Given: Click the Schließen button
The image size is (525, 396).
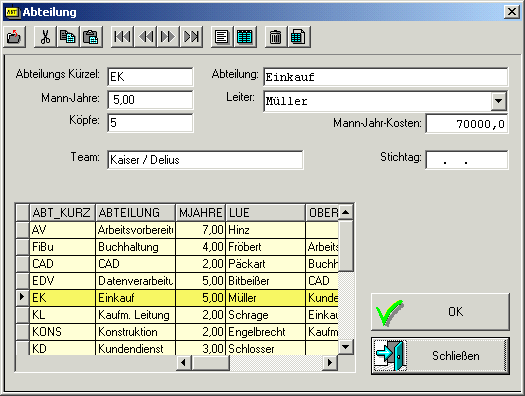Looking at the screenshot, I should [440, 355].
